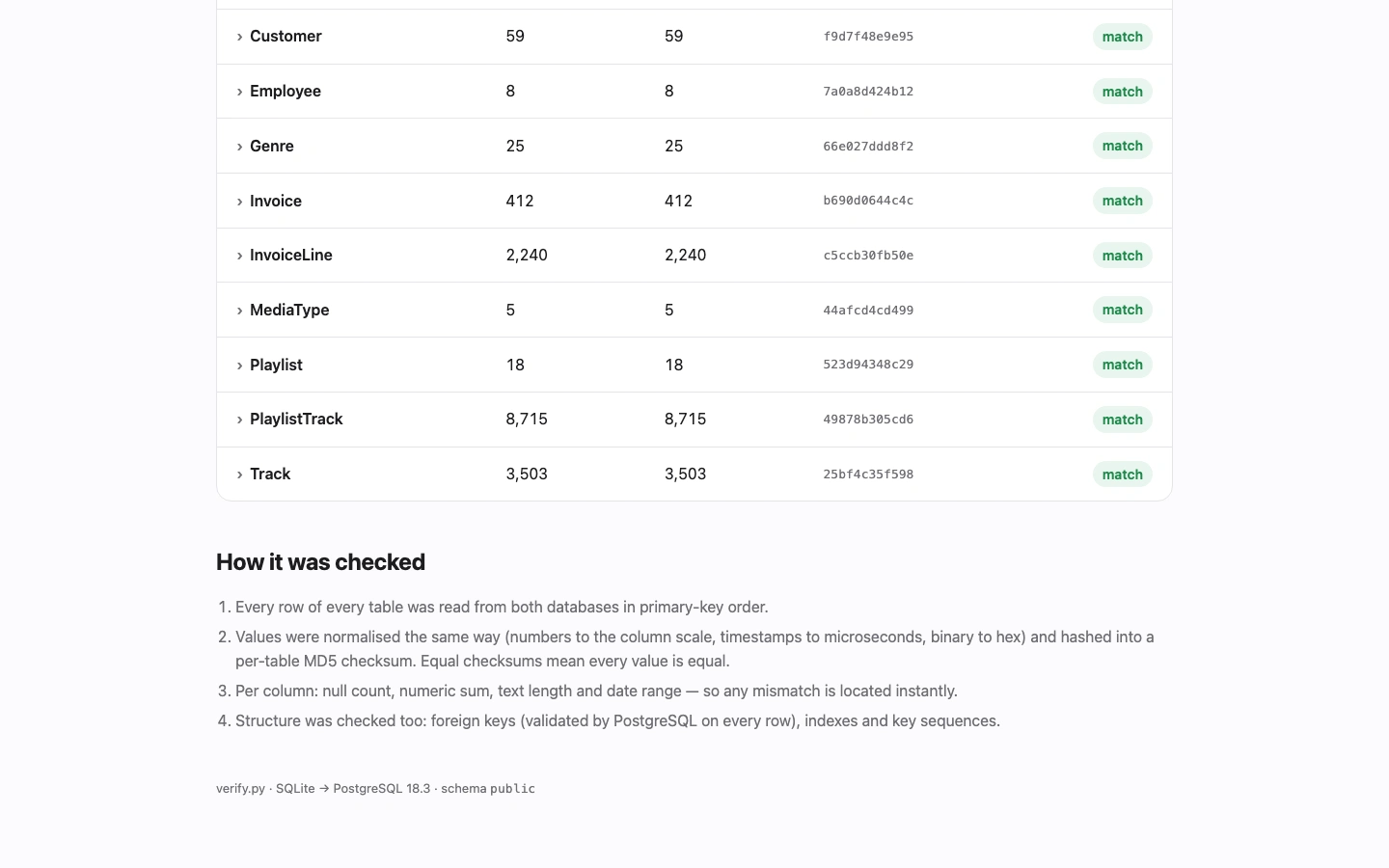Click the Customer table name

(x=286, y=37)
